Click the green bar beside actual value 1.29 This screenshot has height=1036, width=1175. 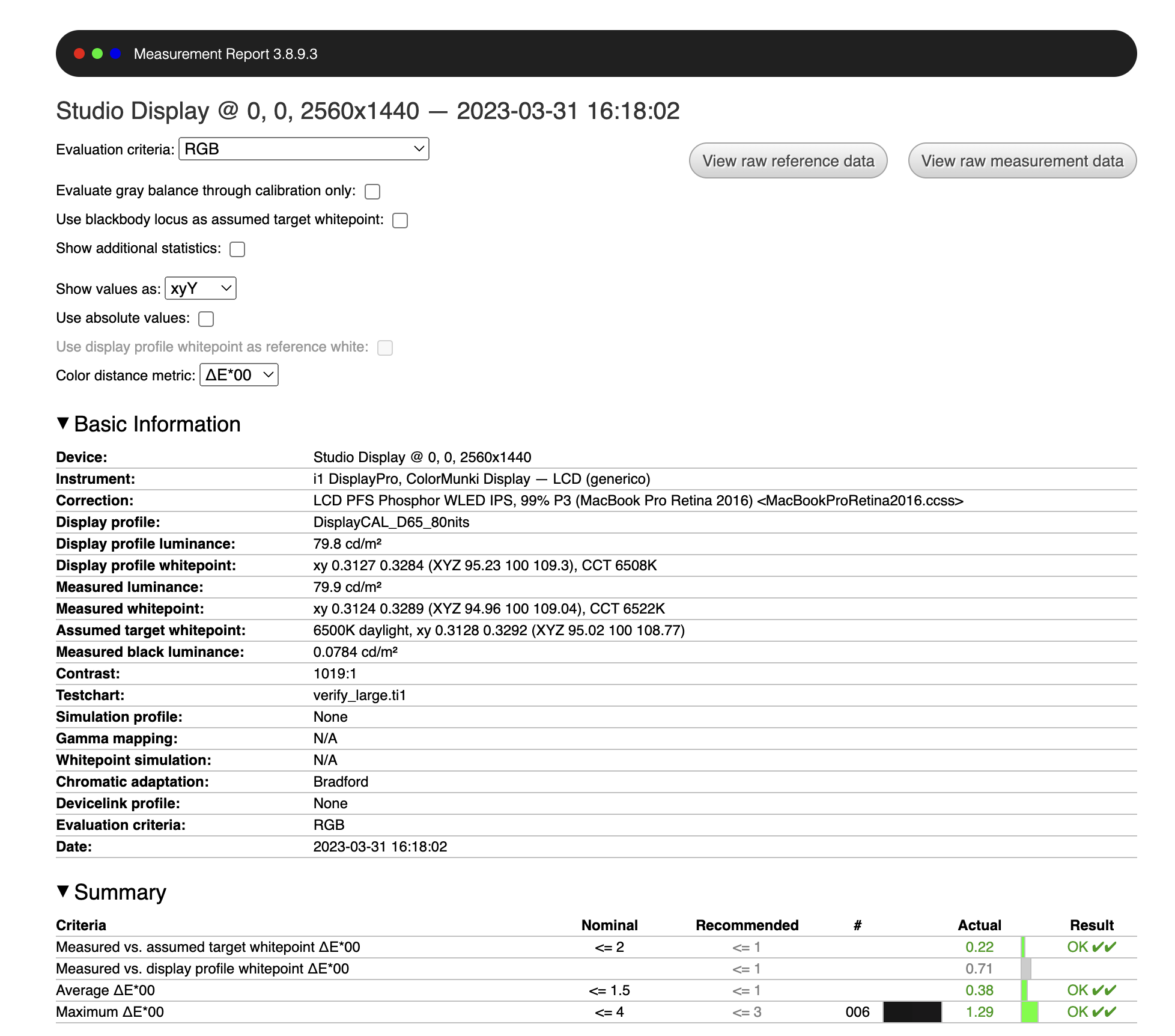[x=1030, y=1012]
